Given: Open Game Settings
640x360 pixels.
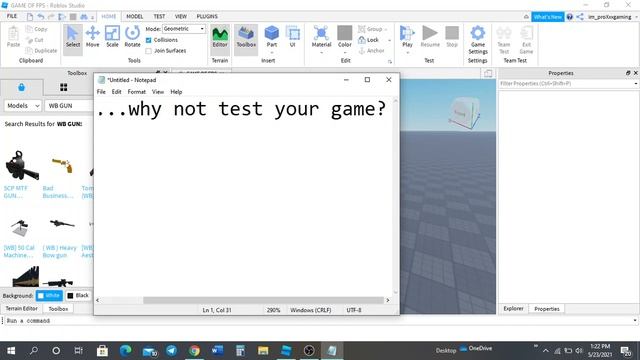Looking at the screenshot, I should coord(478,40).
